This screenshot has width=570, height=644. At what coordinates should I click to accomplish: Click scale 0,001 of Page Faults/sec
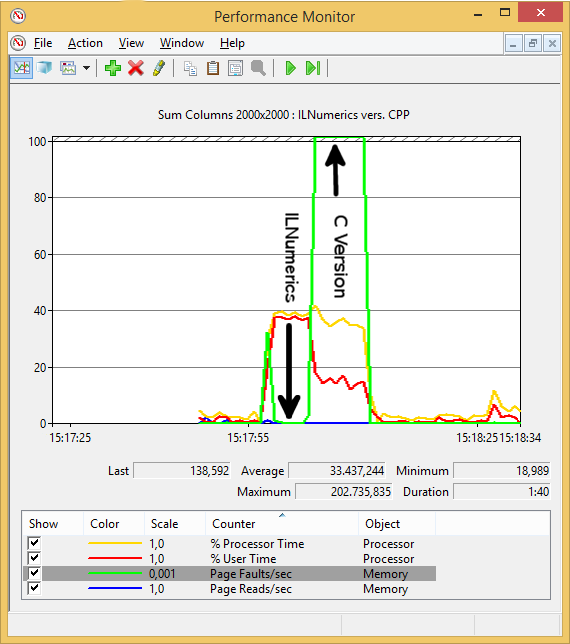tap(162, 573)
